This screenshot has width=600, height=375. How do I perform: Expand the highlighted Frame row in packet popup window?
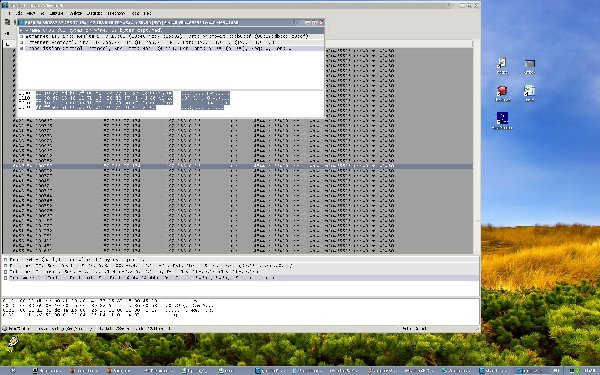tap(21, 30)
